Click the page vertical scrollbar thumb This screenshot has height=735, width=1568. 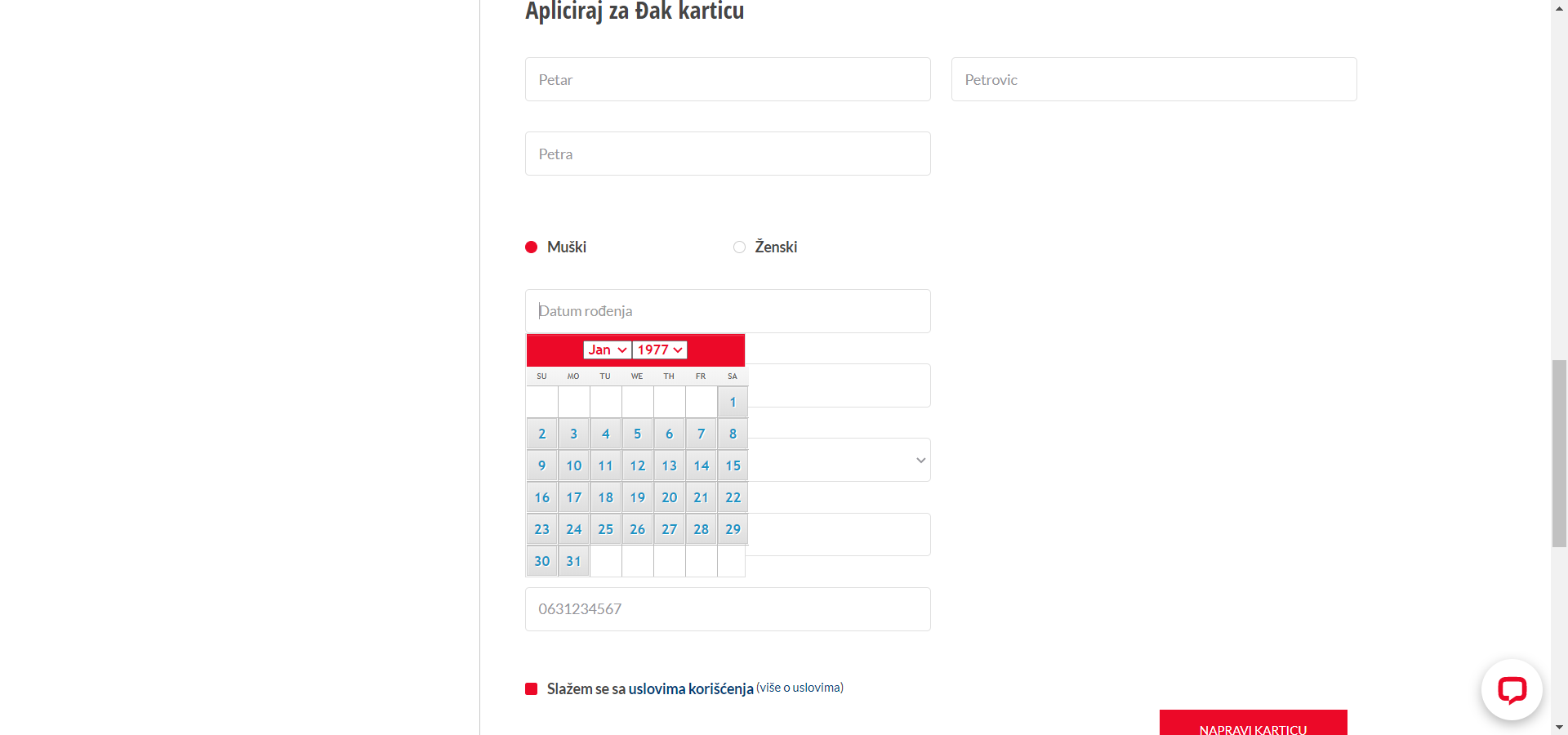(x=1559, y=453)
